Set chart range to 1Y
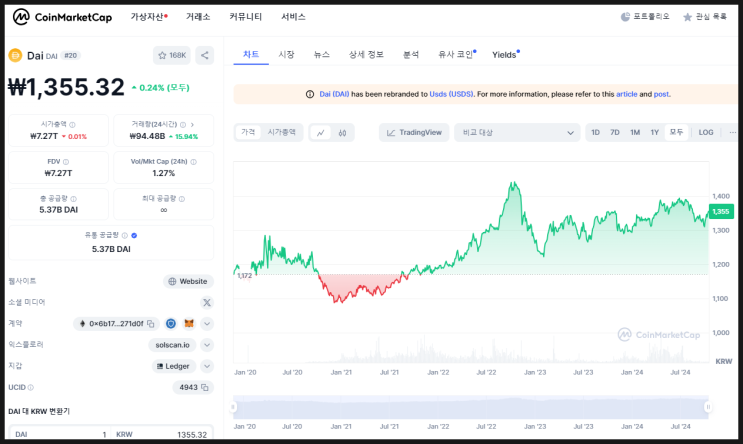This screenshot has width=743, height=444. (x=654, y=133)
